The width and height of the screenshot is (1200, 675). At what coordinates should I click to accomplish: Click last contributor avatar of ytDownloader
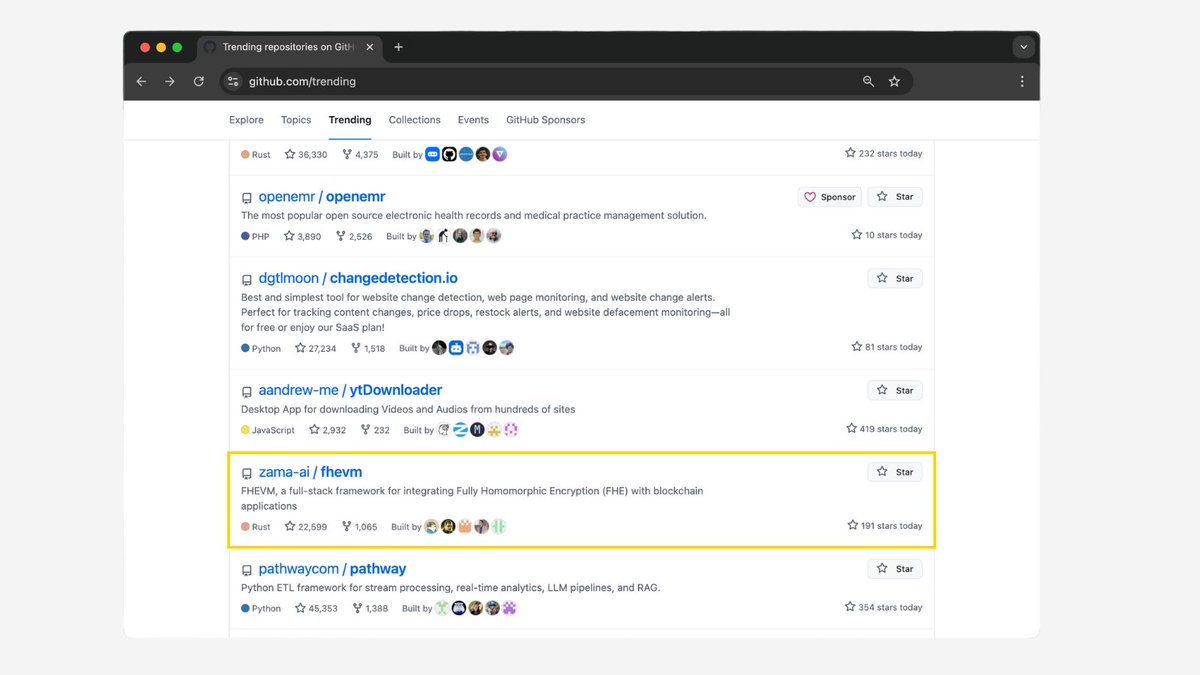(x=511, y=430)
